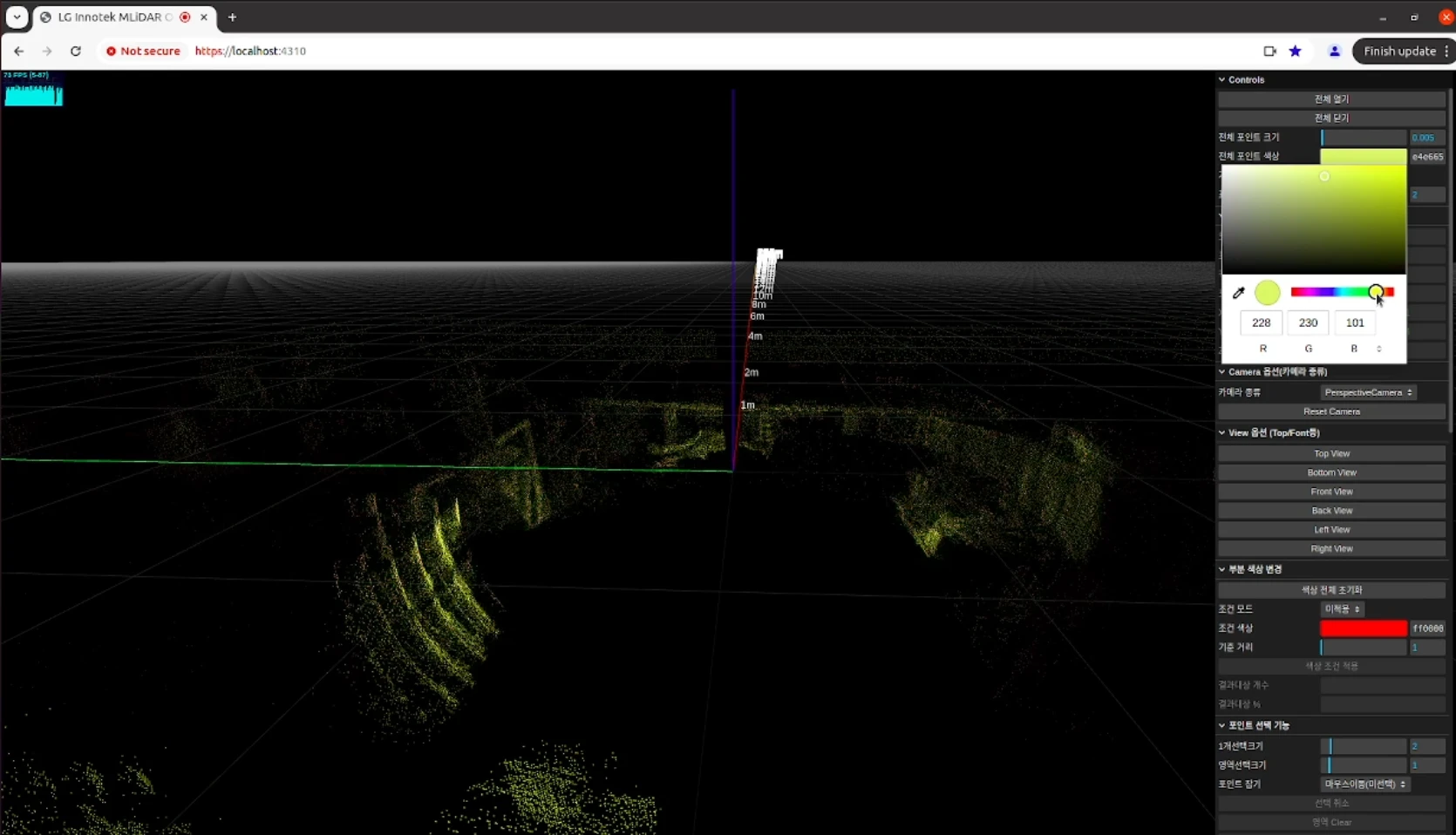This screenshot has width=1456, height=835.
Task: Click the 4m distance label in viewport
Action: [755, 336]
